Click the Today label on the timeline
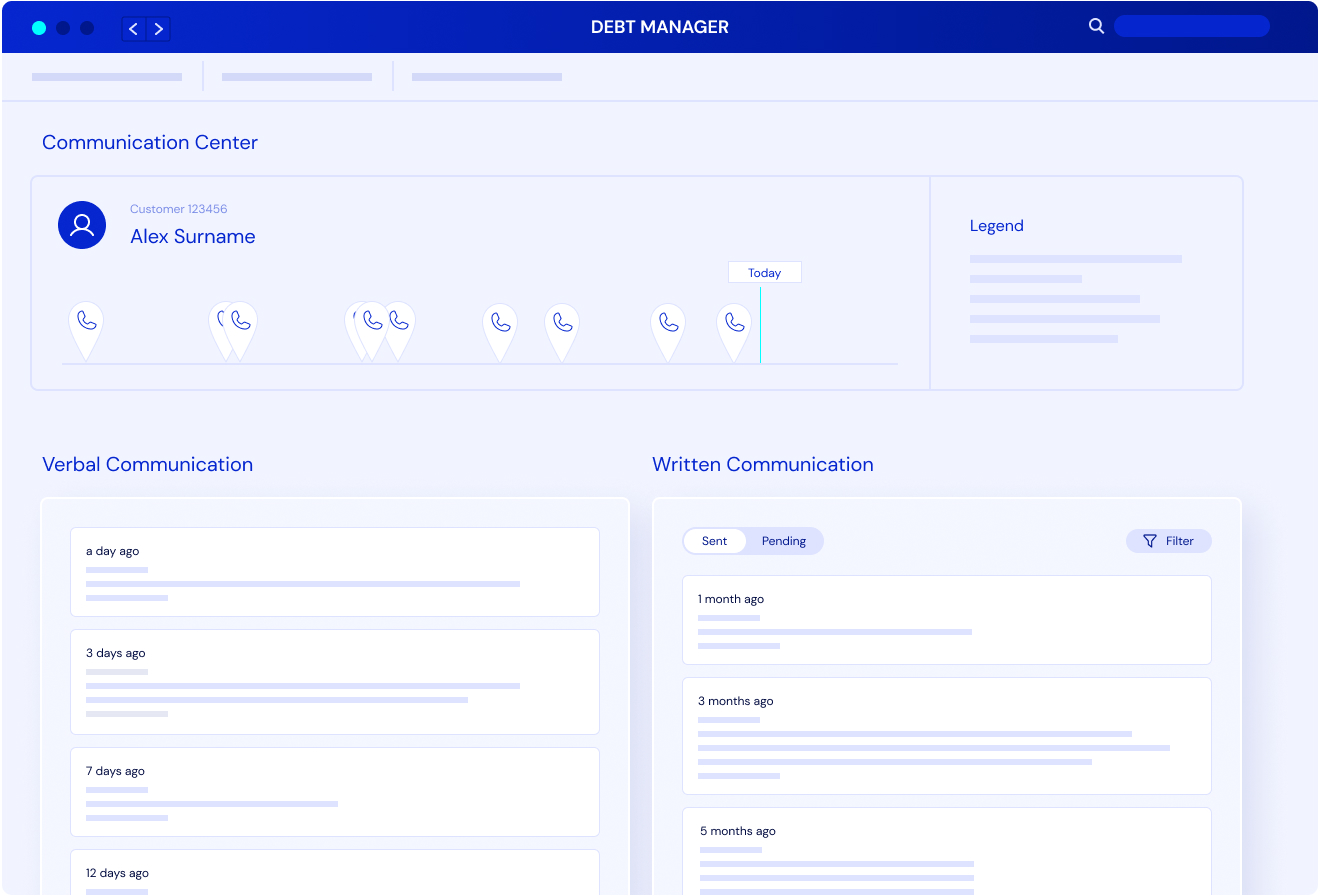1320x896 pixels. (764, 273)
